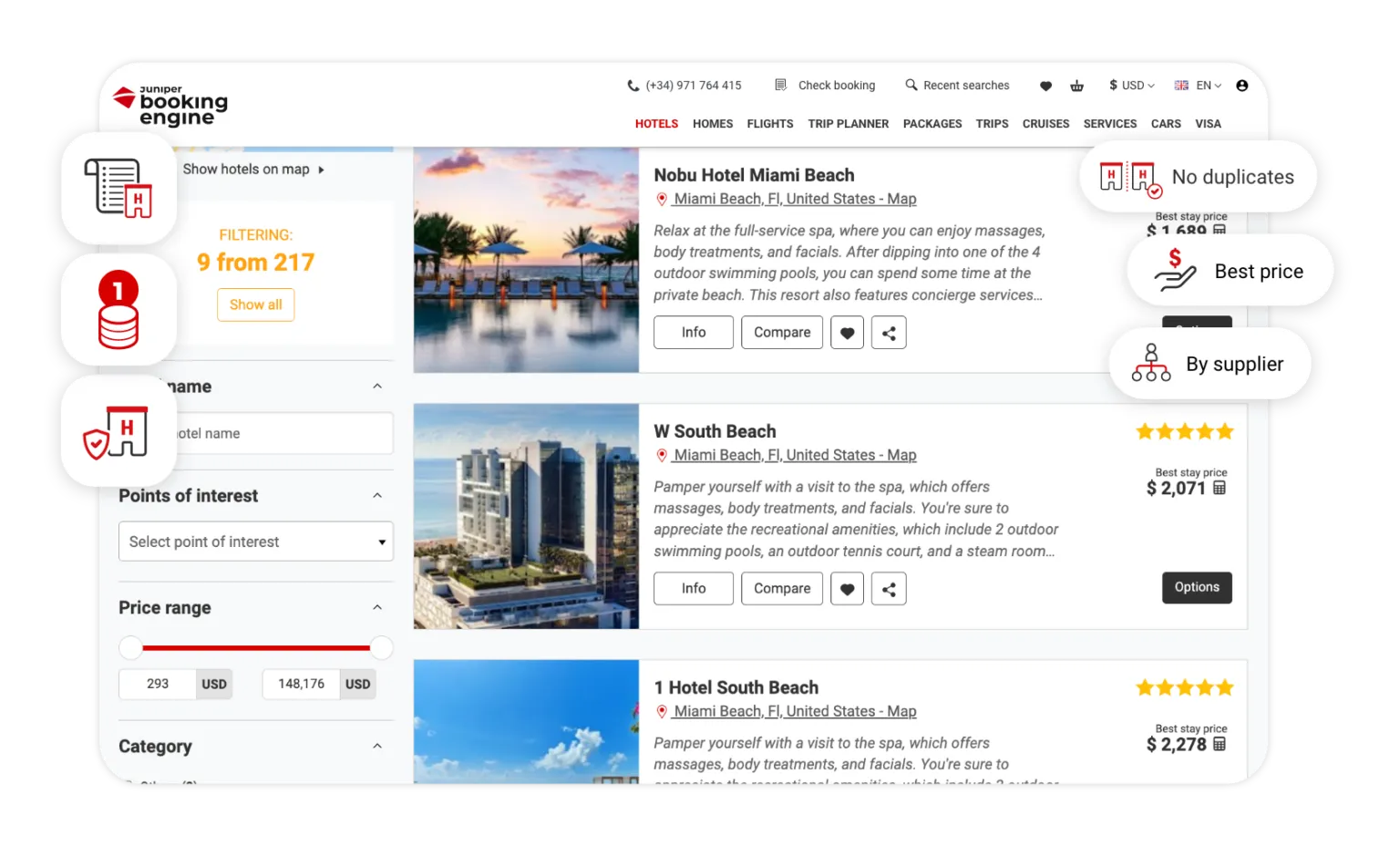Open the EN language dropdown
The width and height of the screenshot is (1400, 846).
[1209, 86]
